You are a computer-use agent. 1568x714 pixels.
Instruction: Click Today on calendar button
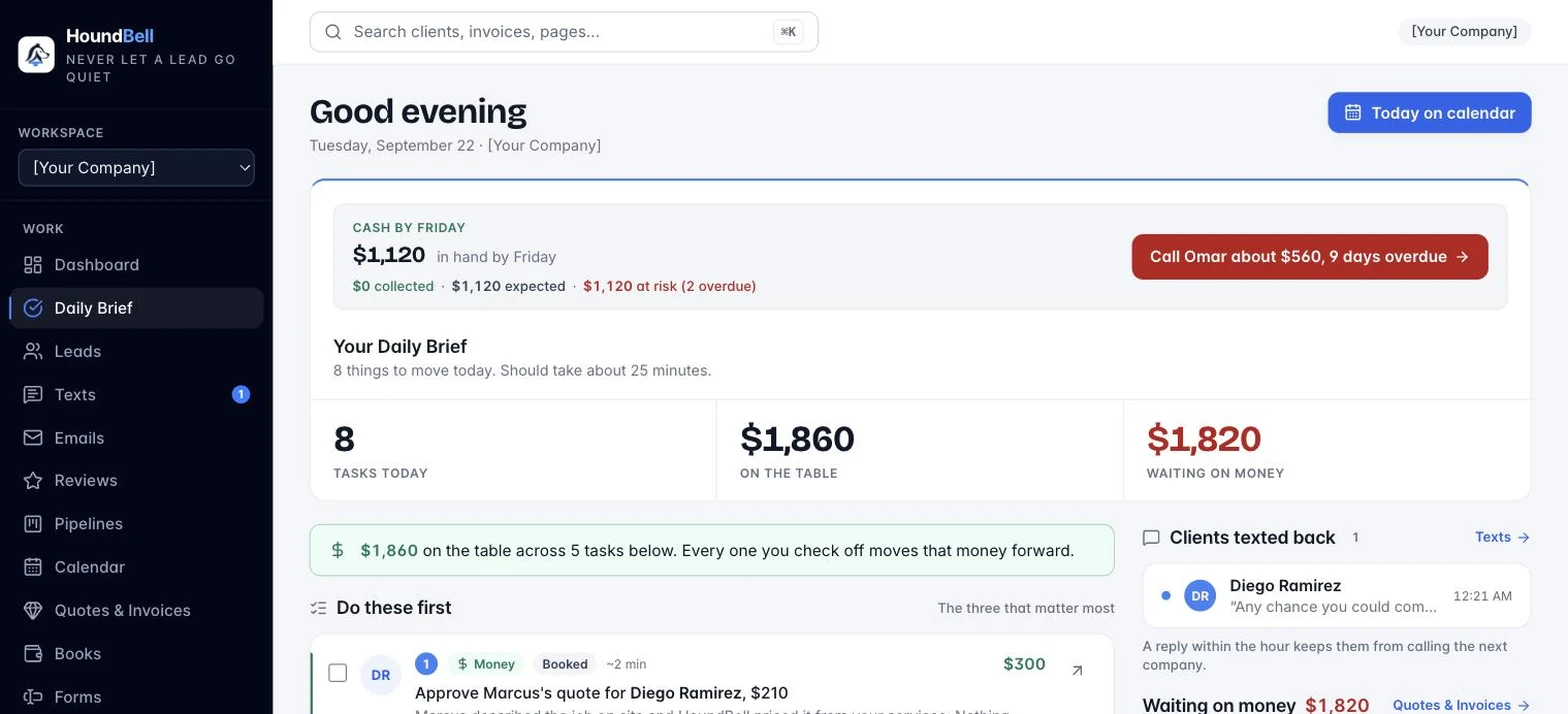click(x=1429, y=113)
